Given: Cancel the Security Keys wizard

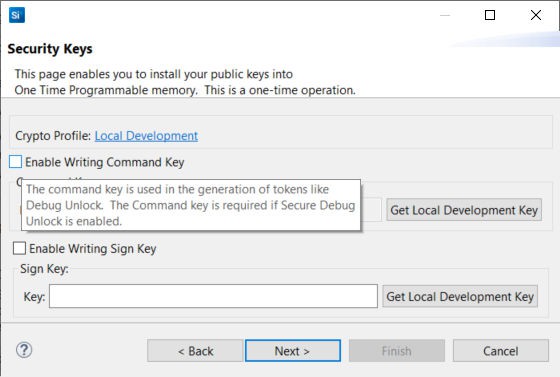Looking at the screenshot, I should (x=501, y=351).
